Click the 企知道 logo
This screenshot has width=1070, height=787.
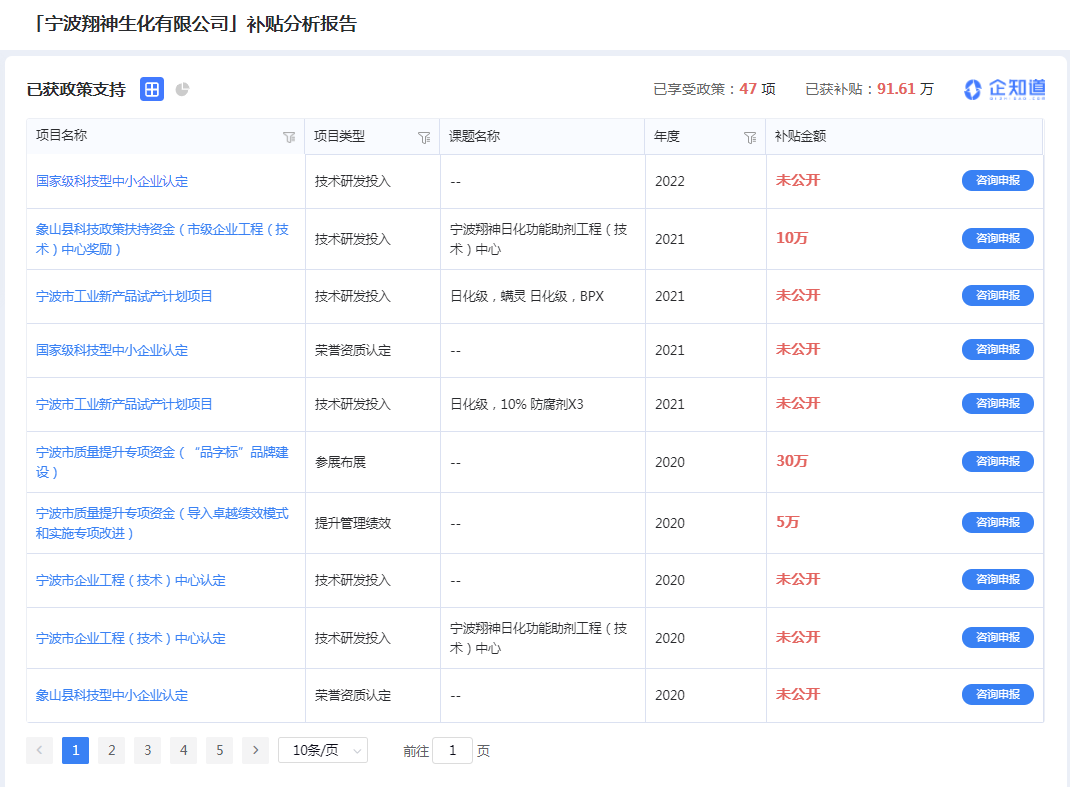tap(1004, 89)
